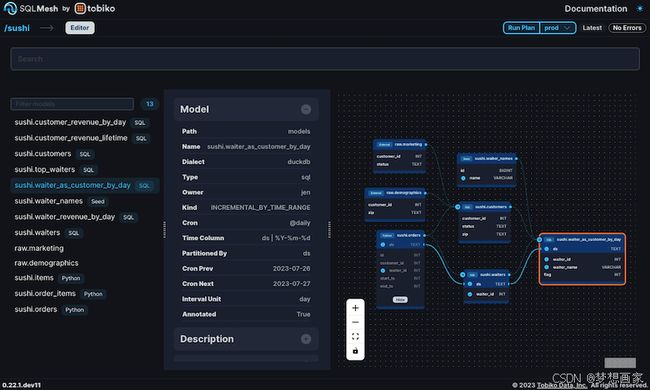Zoom out on the lineage graph
650x390 pixels.
(x=355, y=322)
